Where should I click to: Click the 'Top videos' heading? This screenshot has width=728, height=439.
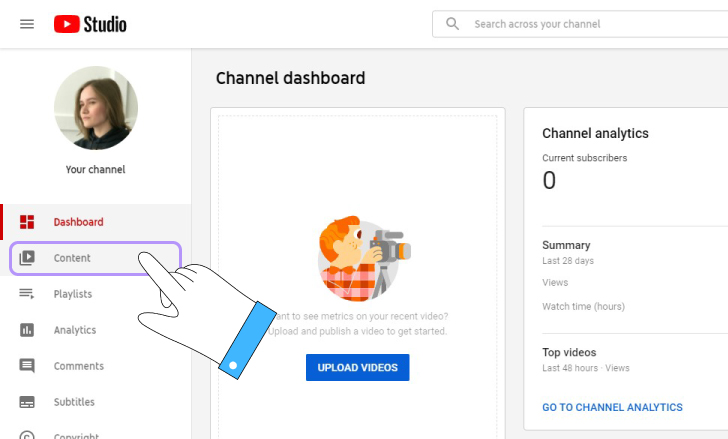pos(569,352)
